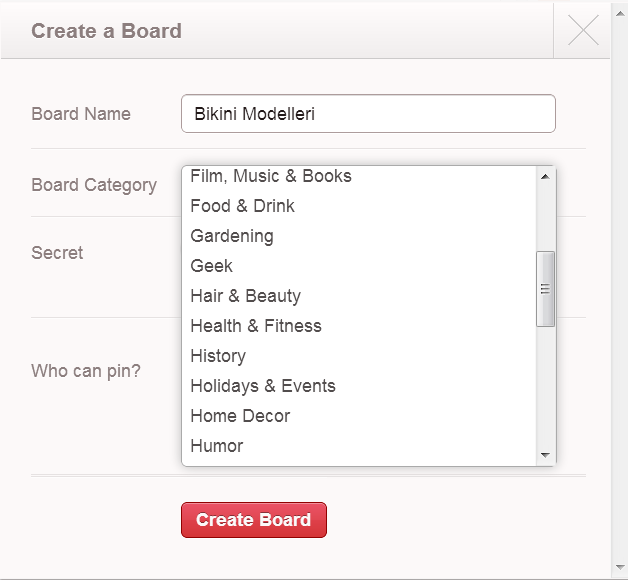Screen dimensions: 628x580
Task: Click the Who can pin? label
Action: click(x=86, y=371)
